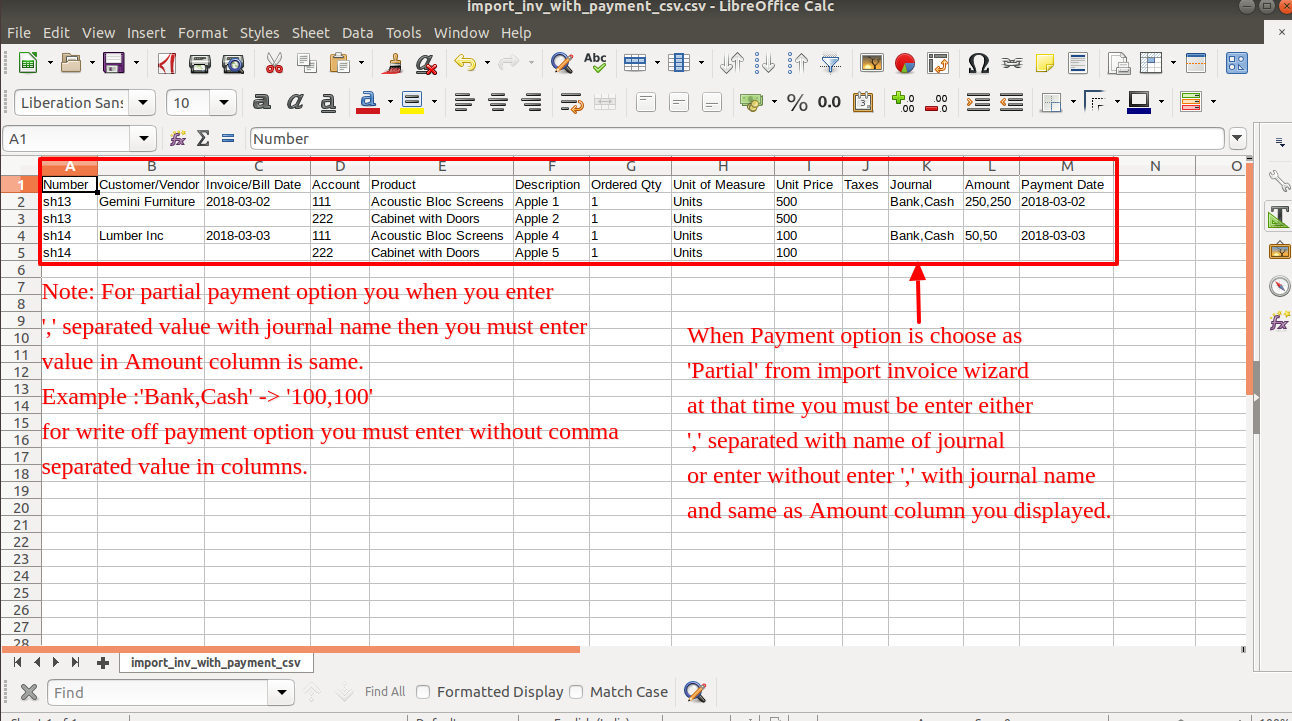1292x721 pixels.
Task: Click the Sum sigma icon
Action: point(203,138)
